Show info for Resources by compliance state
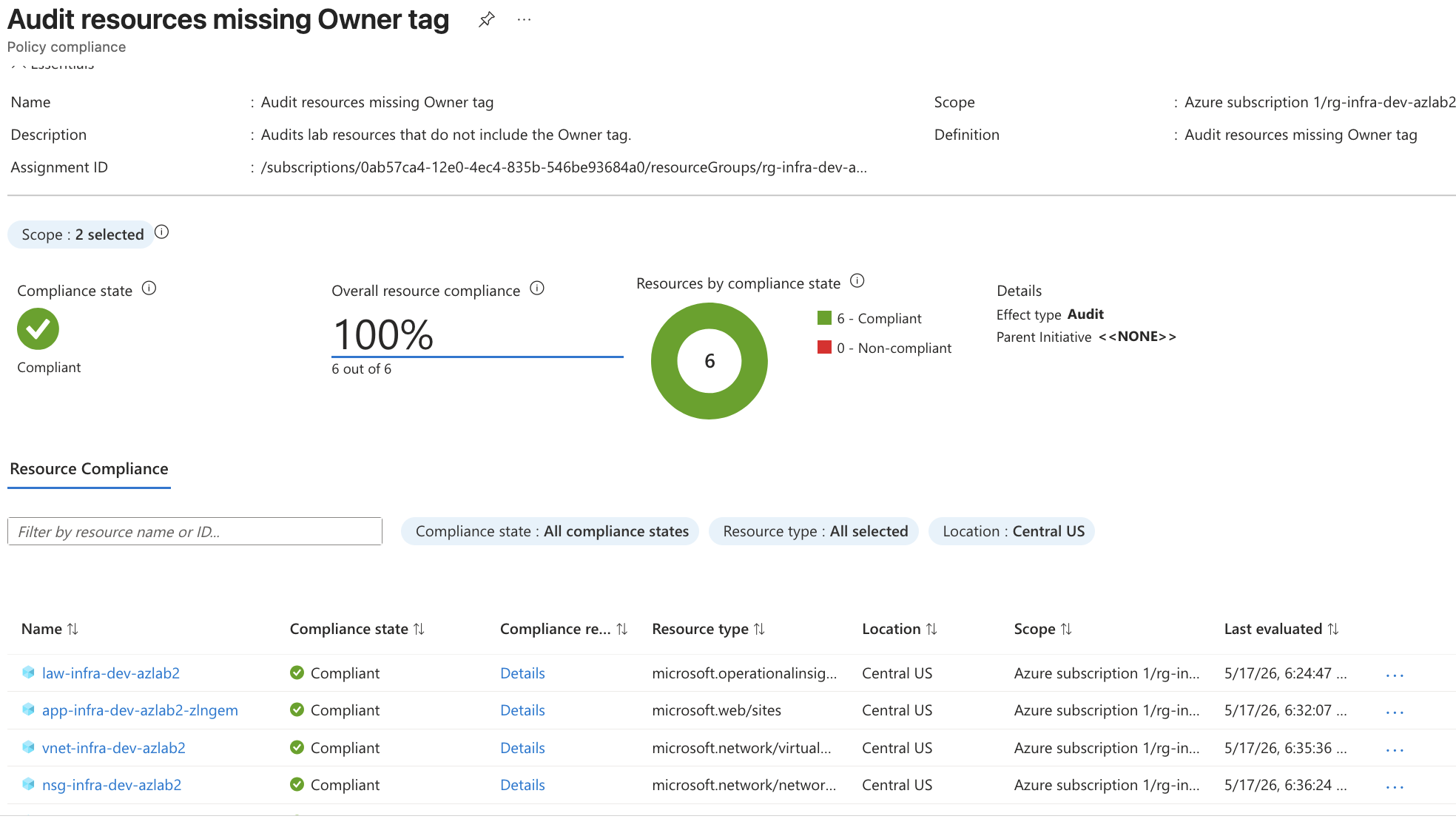1456x836 pixels. tap(857, 281)
